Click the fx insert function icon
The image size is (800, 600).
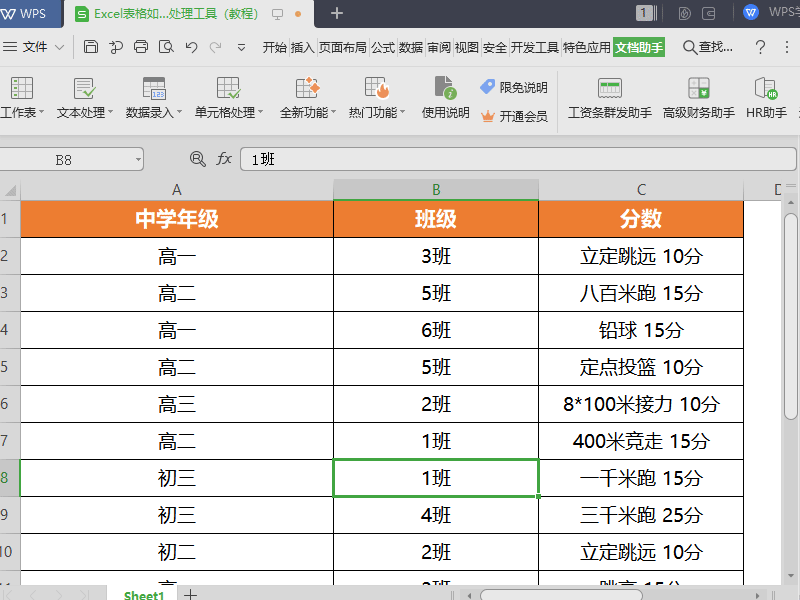(x=224, y=159)
